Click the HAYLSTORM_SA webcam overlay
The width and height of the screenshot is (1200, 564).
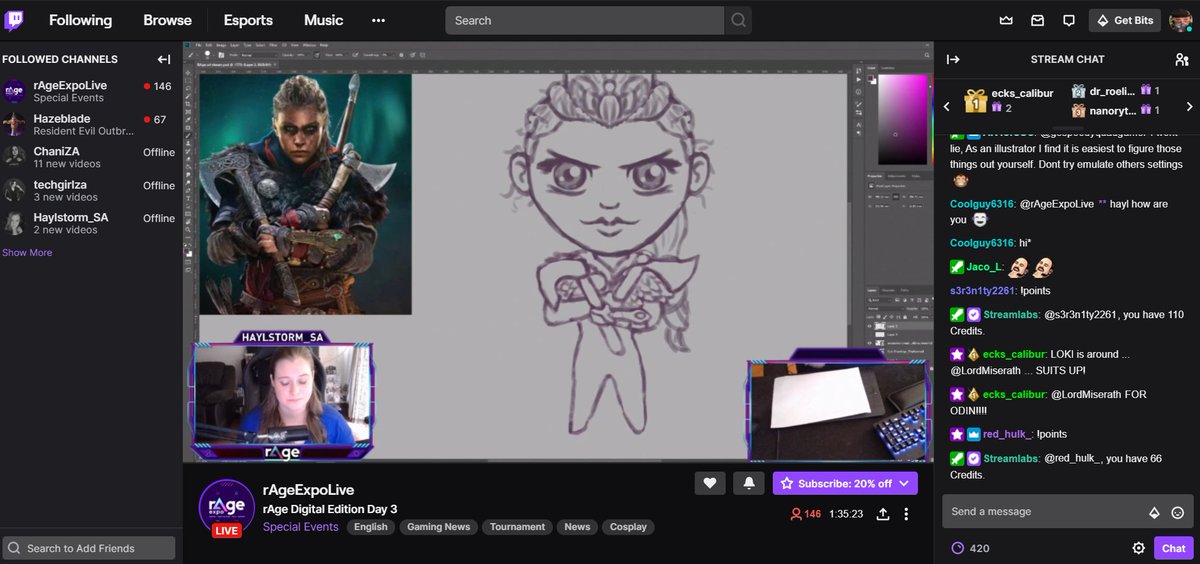coord(283,394)
